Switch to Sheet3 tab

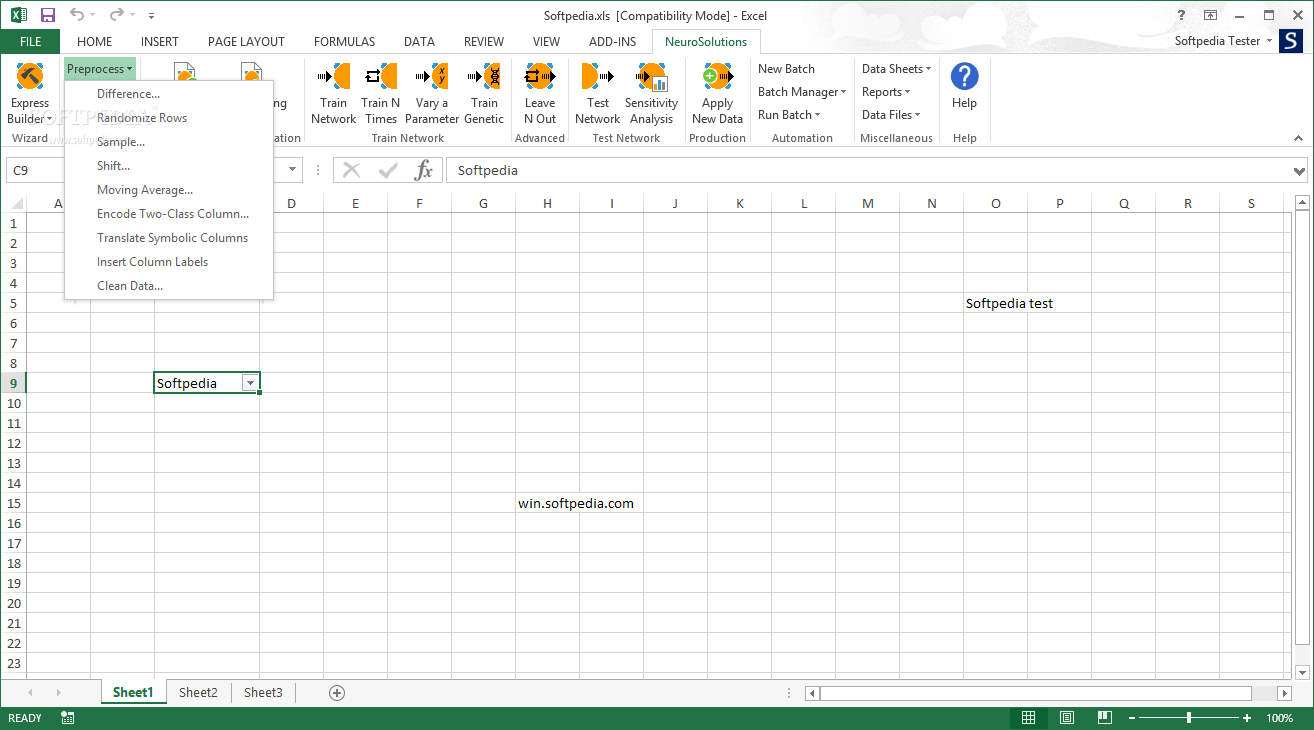[x=263, y=692]
